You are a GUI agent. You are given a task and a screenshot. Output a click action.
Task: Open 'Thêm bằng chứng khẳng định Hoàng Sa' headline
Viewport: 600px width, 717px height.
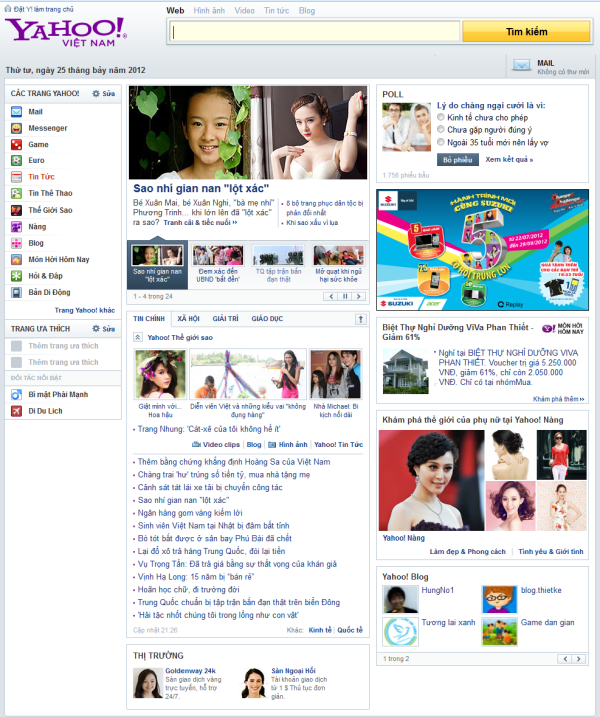234,462
